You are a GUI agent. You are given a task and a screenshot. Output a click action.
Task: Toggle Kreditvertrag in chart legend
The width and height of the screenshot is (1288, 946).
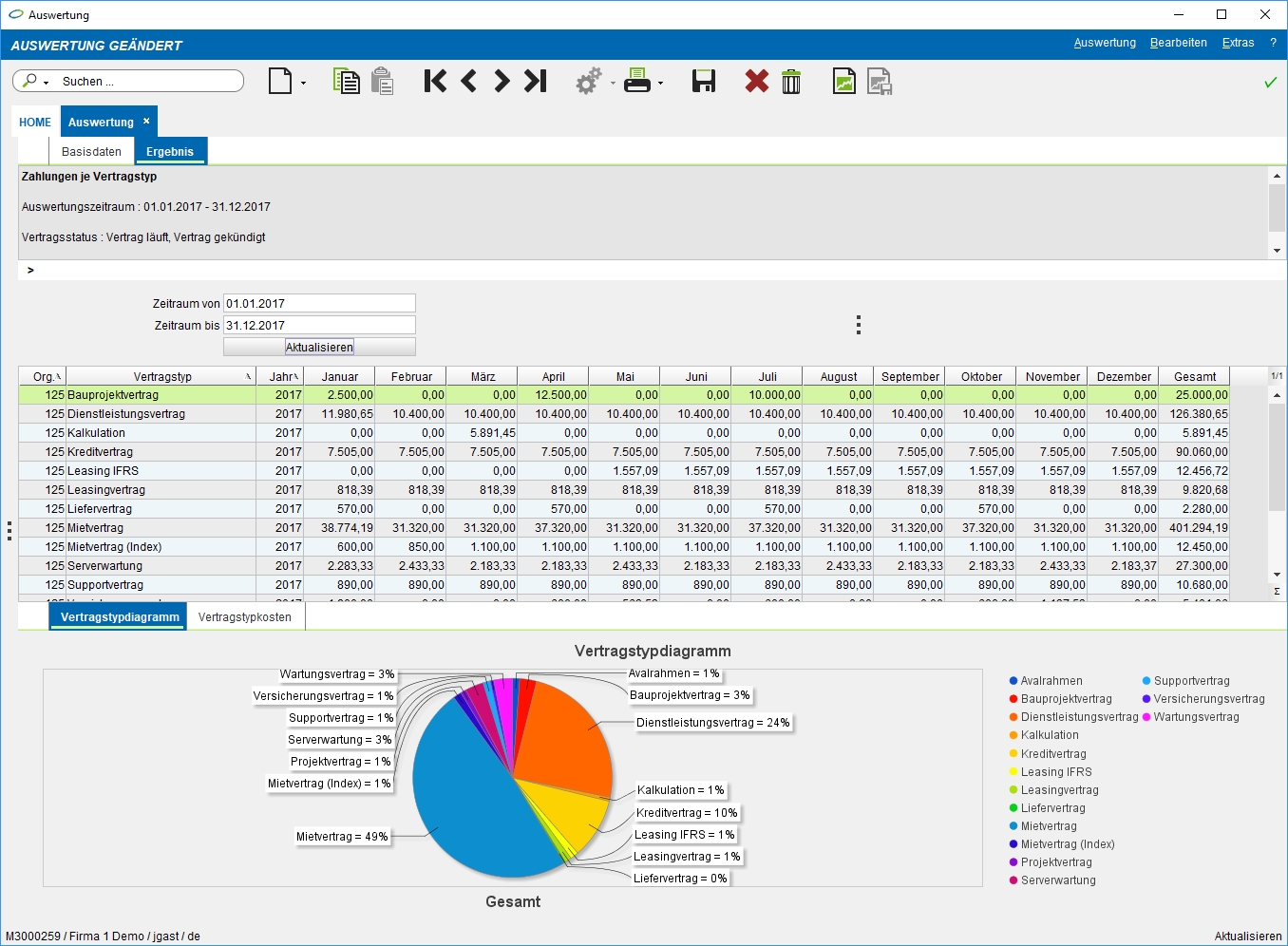point(1052,754)
